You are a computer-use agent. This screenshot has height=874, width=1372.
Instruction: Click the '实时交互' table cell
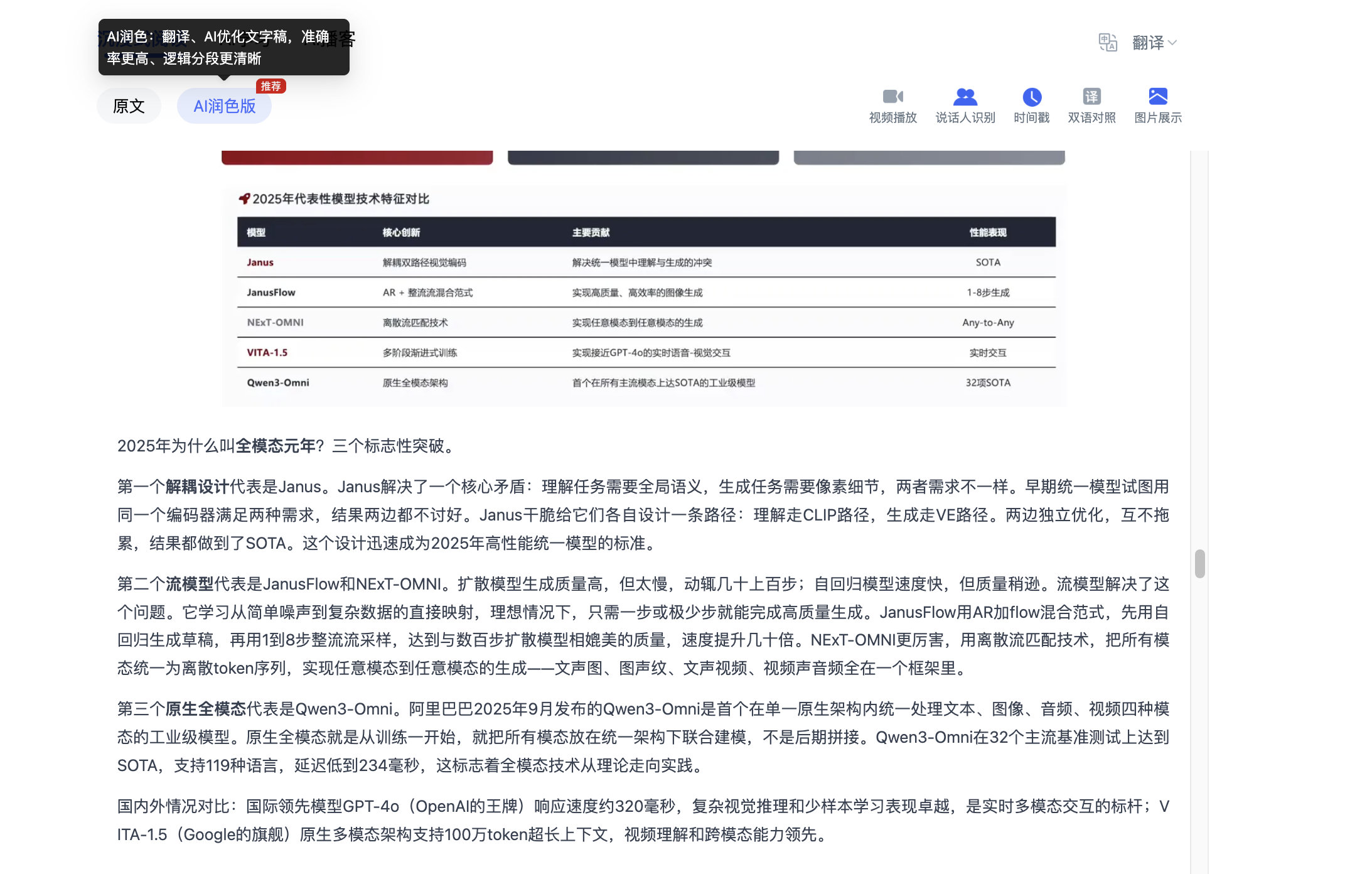(x=988, y=353)
